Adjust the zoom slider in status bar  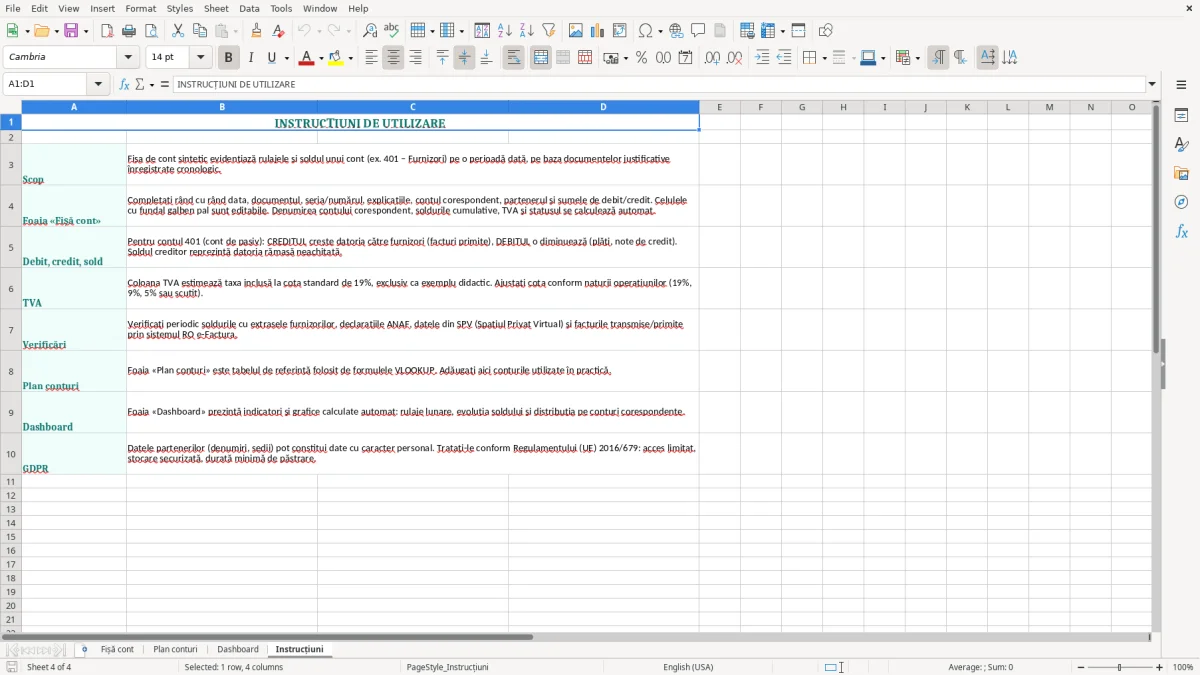pyautogui.click(x=1119, y=667)
